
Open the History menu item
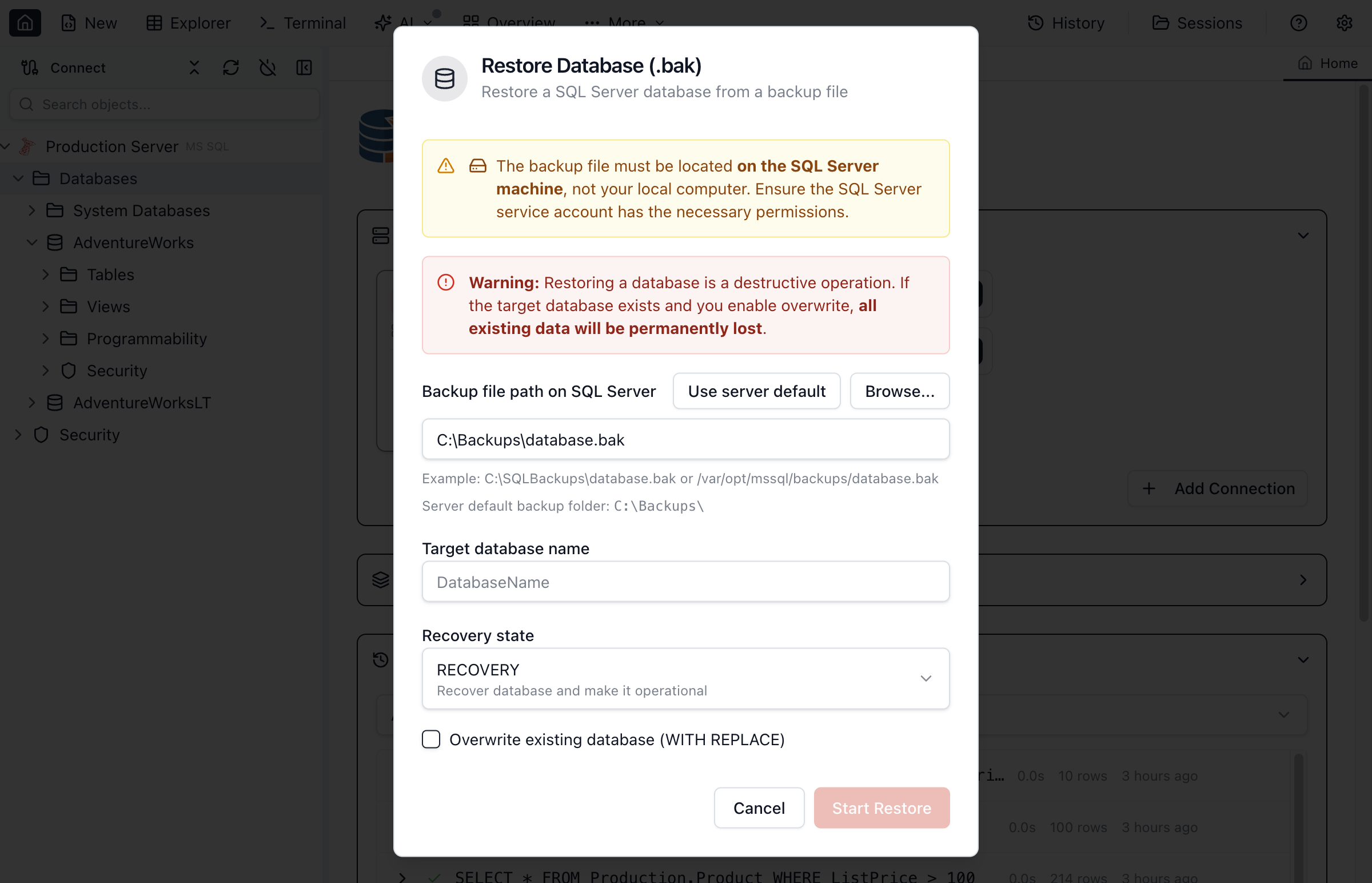[1067, 23]
